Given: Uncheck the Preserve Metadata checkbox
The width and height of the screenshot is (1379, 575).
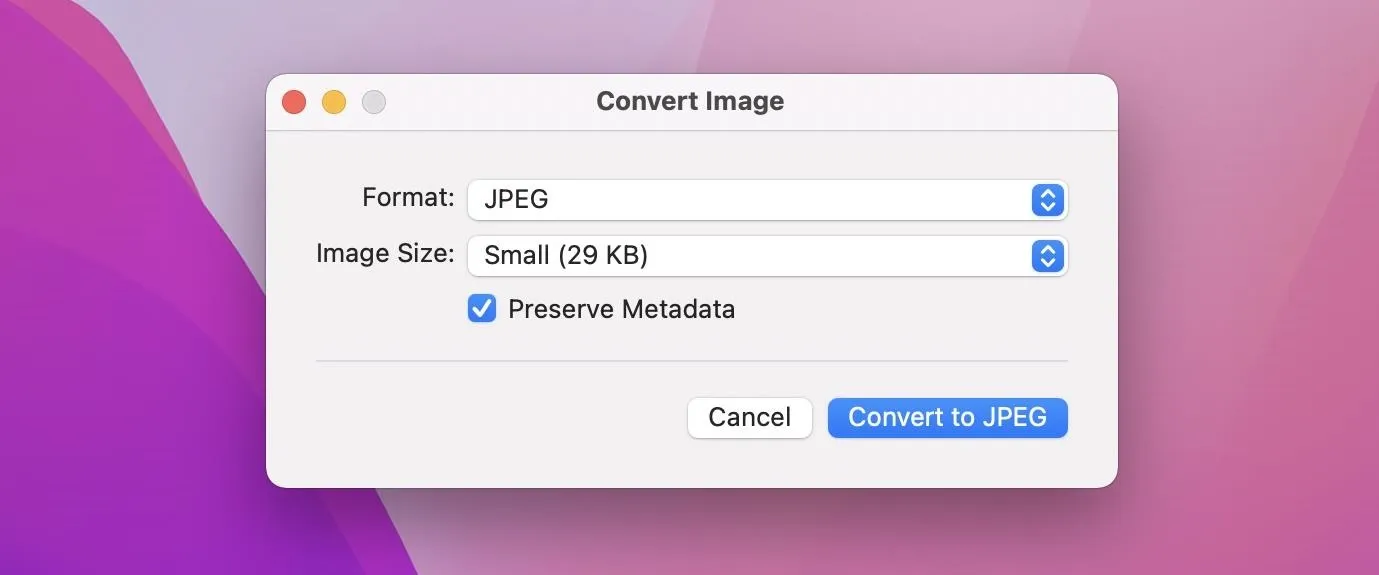Looking at the screenshot, I should [482, 309].
